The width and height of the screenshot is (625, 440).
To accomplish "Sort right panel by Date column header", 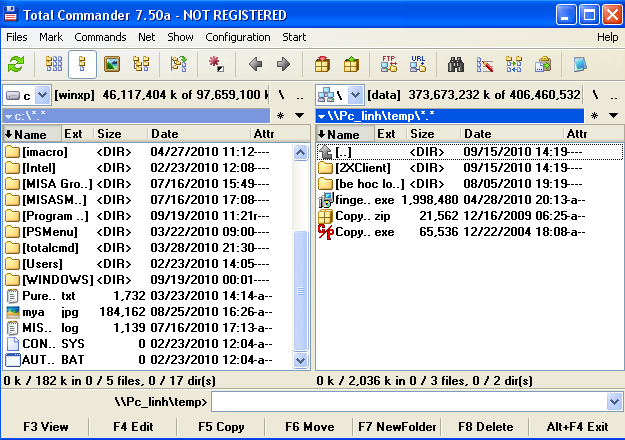I will coord(512,134).
